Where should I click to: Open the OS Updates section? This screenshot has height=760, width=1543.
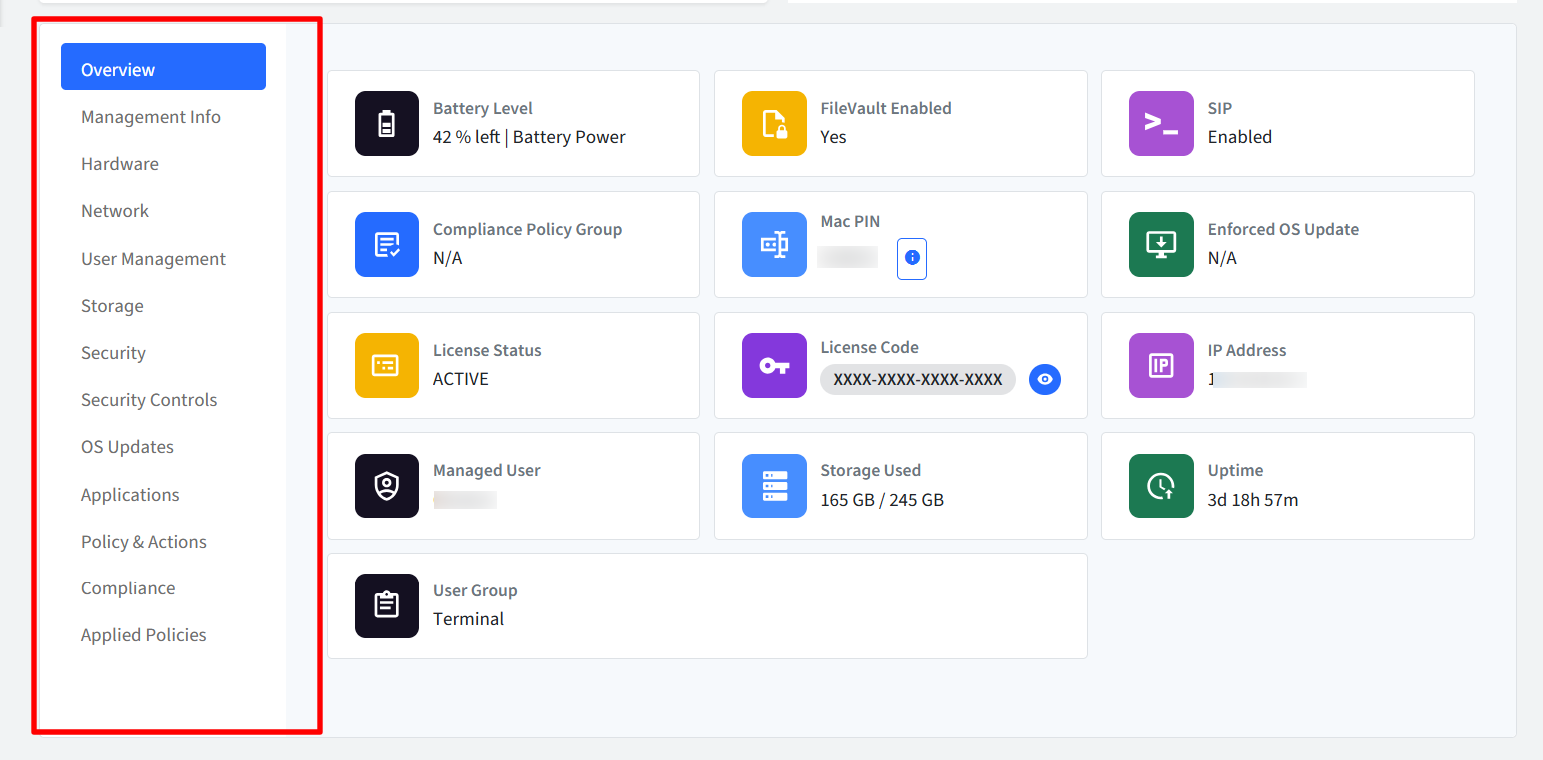pos(127,447)
